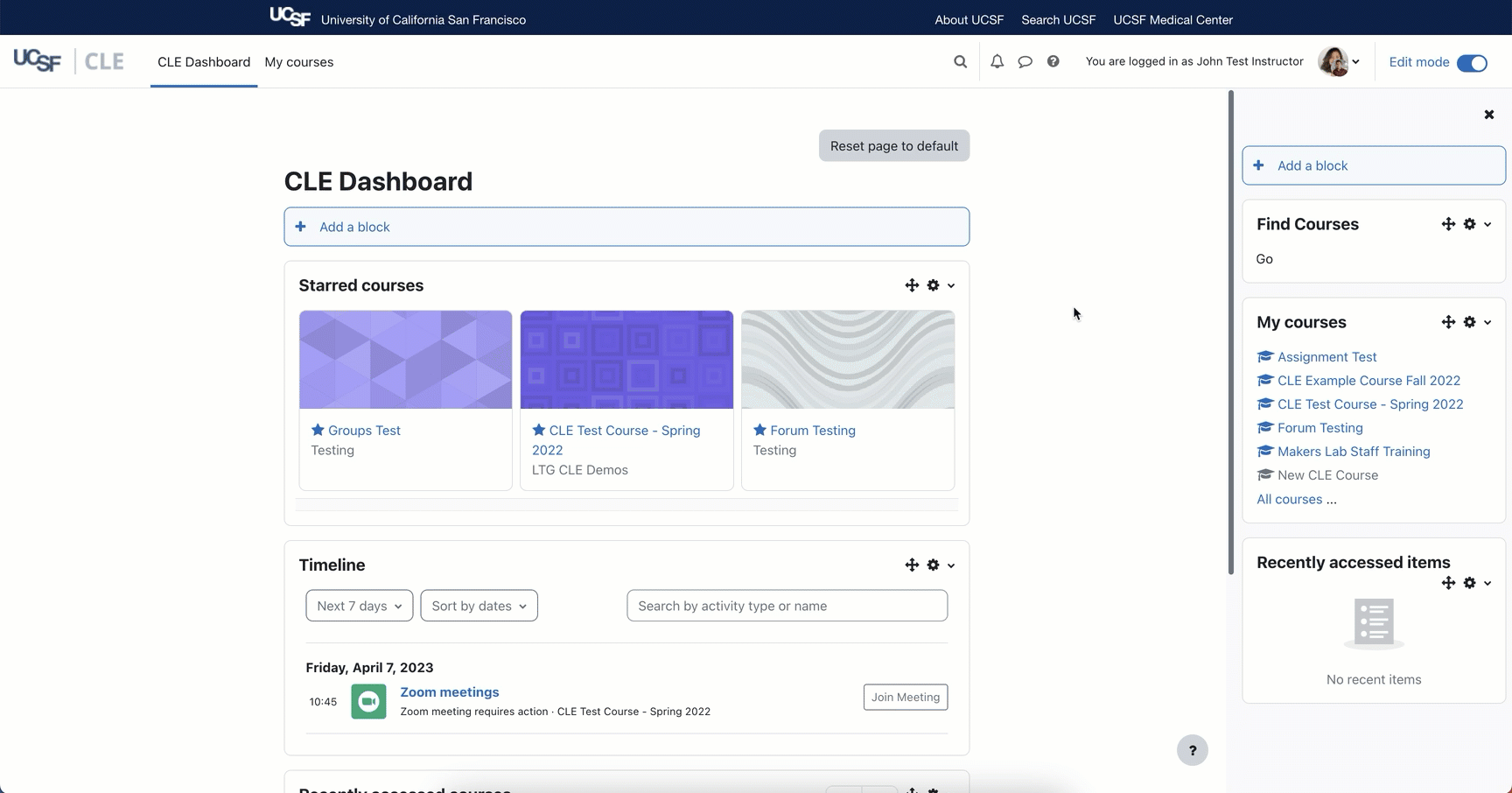Screen dimensions: 1512x793
Task: Click the floating help question mark button
Action: pos(1192,750)
